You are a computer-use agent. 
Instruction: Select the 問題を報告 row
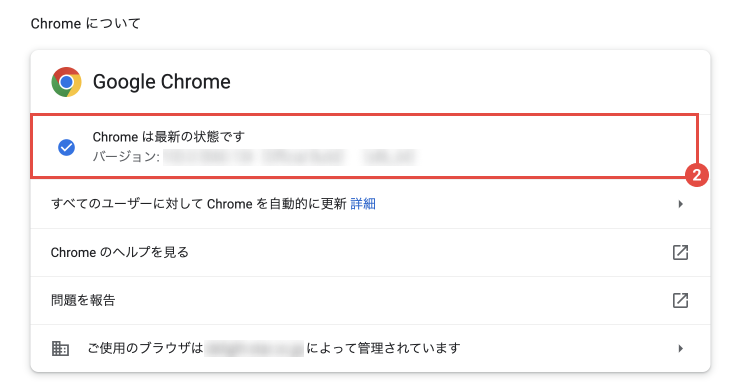point(370,300)
